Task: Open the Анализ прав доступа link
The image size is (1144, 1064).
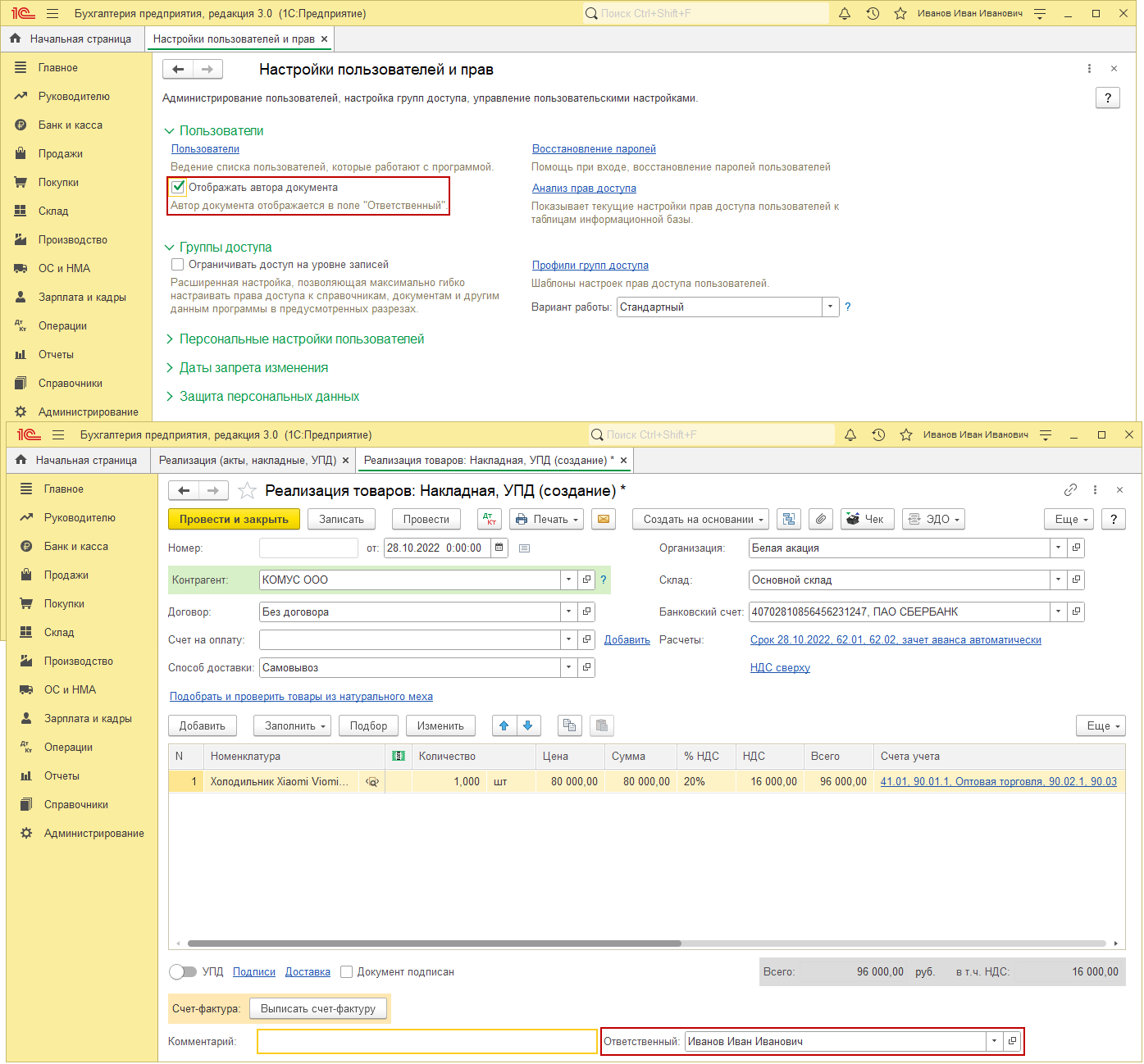Action: pyautogui.click(x=584, y=188)
